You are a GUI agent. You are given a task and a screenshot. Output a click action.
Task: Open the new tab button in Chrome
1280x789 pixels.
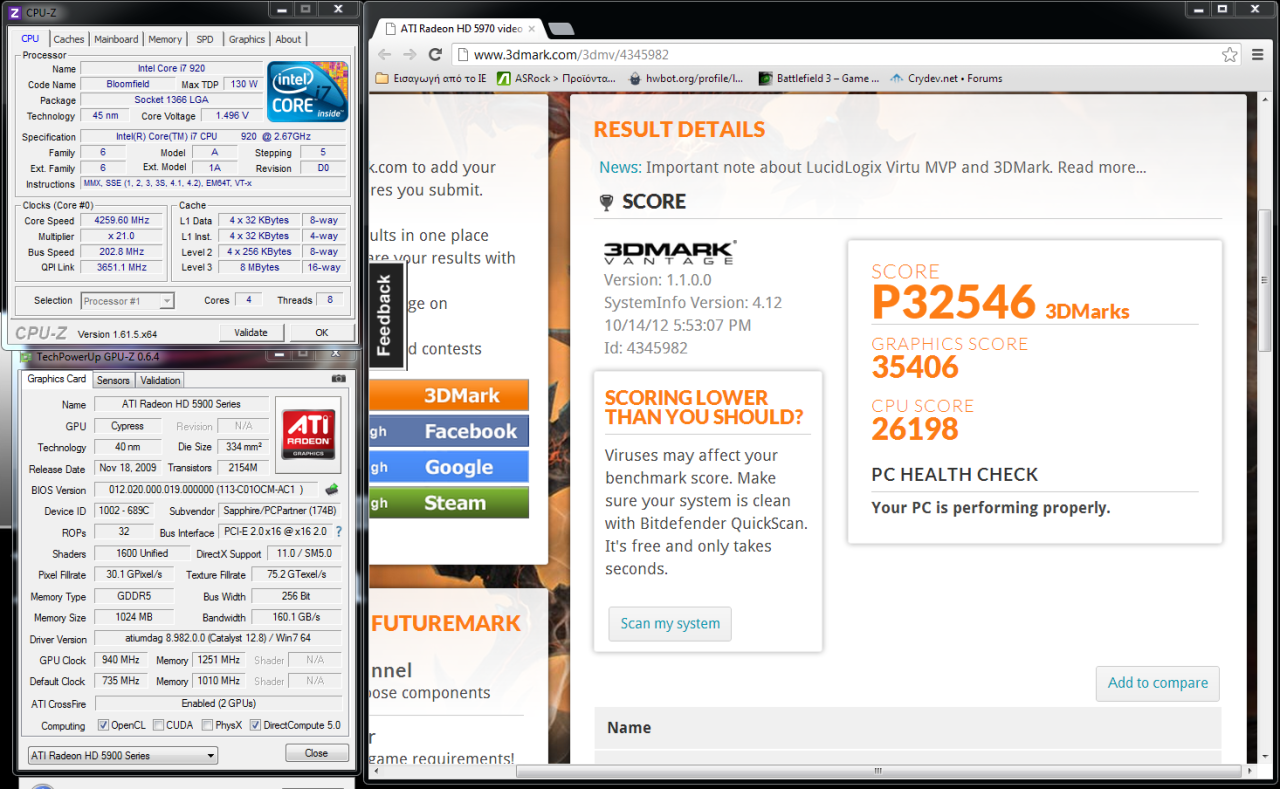(561, 28)
